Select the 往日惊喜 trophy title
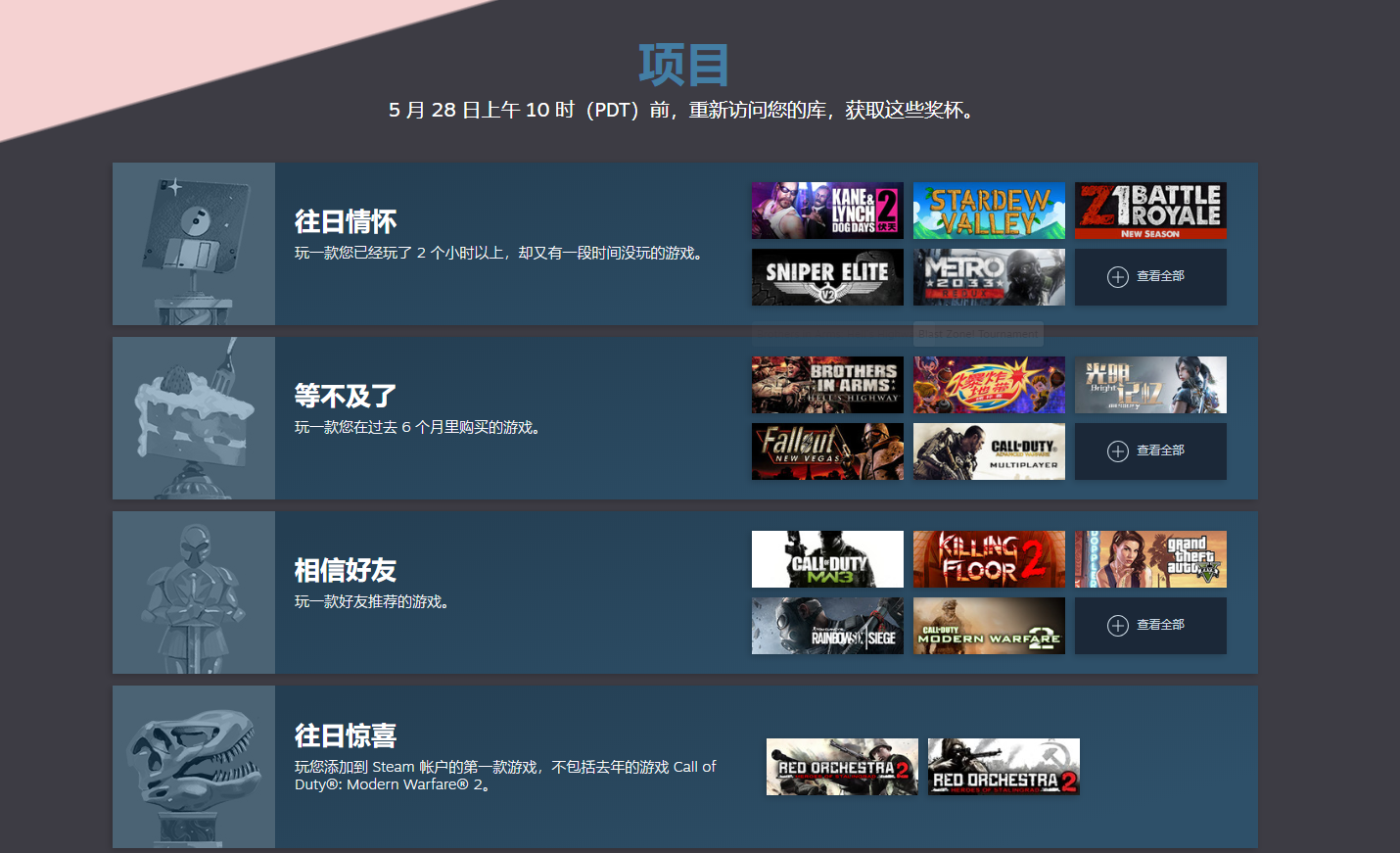Screen dimensions: 1400x853 346,736
